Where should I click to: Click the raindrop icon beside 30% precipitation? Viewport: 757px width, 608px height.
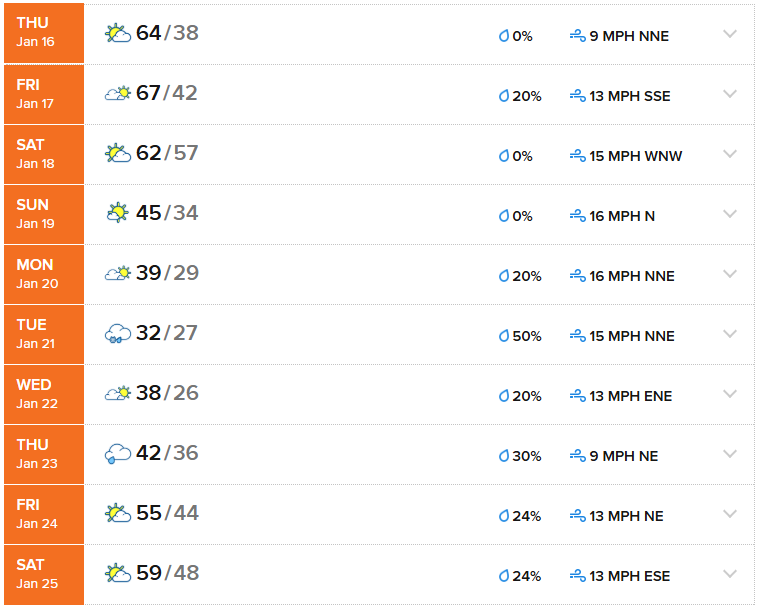coord(504,456)
